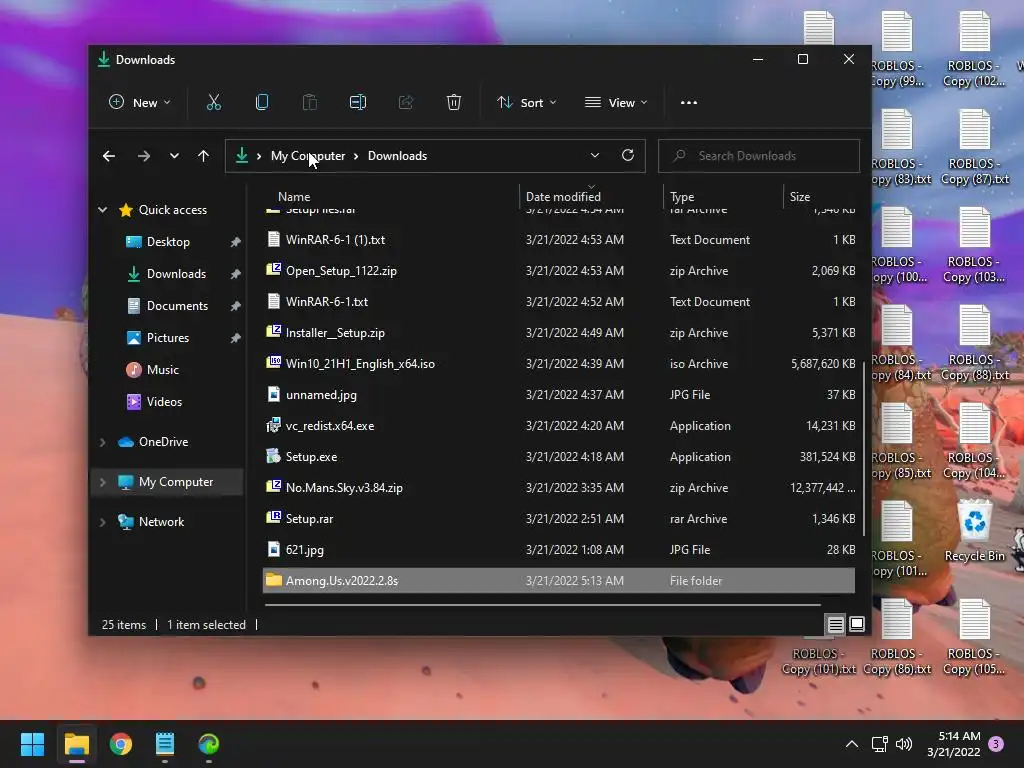The height and width of the screenshot is (768, 1024).
Task: Select file Installer__Setup.zip
Action: click(559, 332)
